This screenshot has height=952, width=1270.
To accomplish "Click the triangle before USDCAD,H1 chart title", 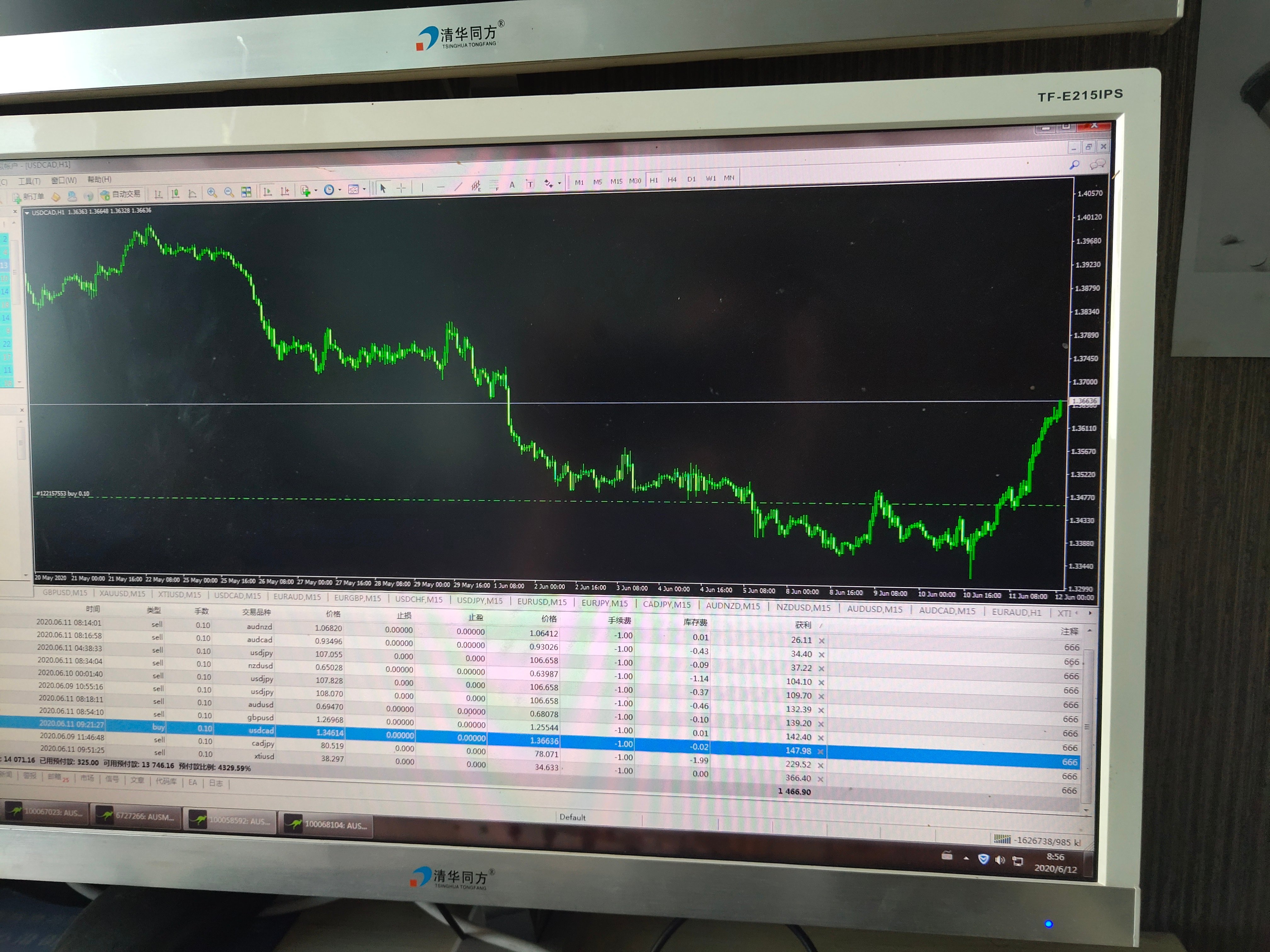I will (x=27, y=213).
